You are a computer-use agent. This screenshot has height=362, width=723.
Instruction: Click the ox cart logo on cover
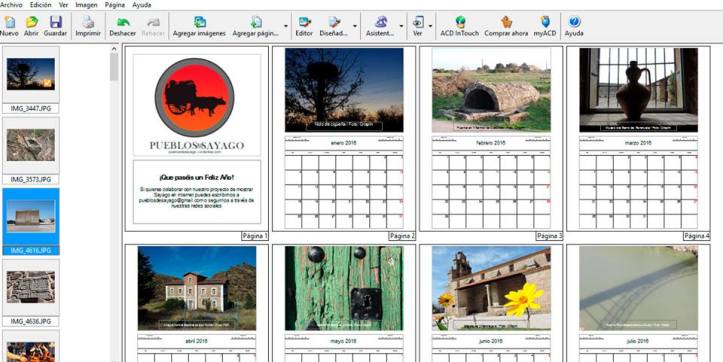195,97
